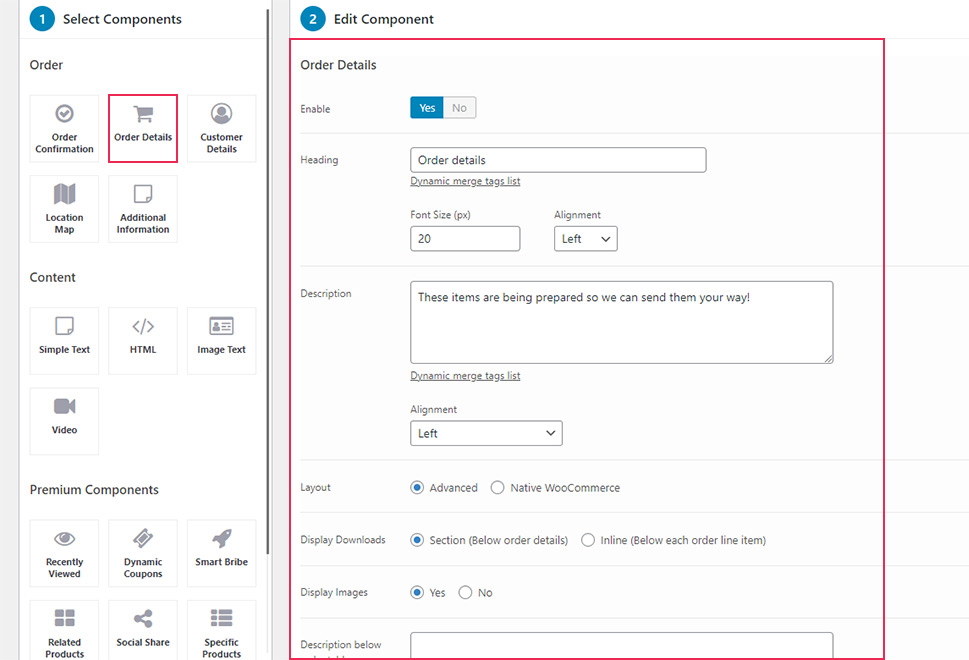Open the heading Alignment dropdown
The image size is (969, 660).
(585, 239)
